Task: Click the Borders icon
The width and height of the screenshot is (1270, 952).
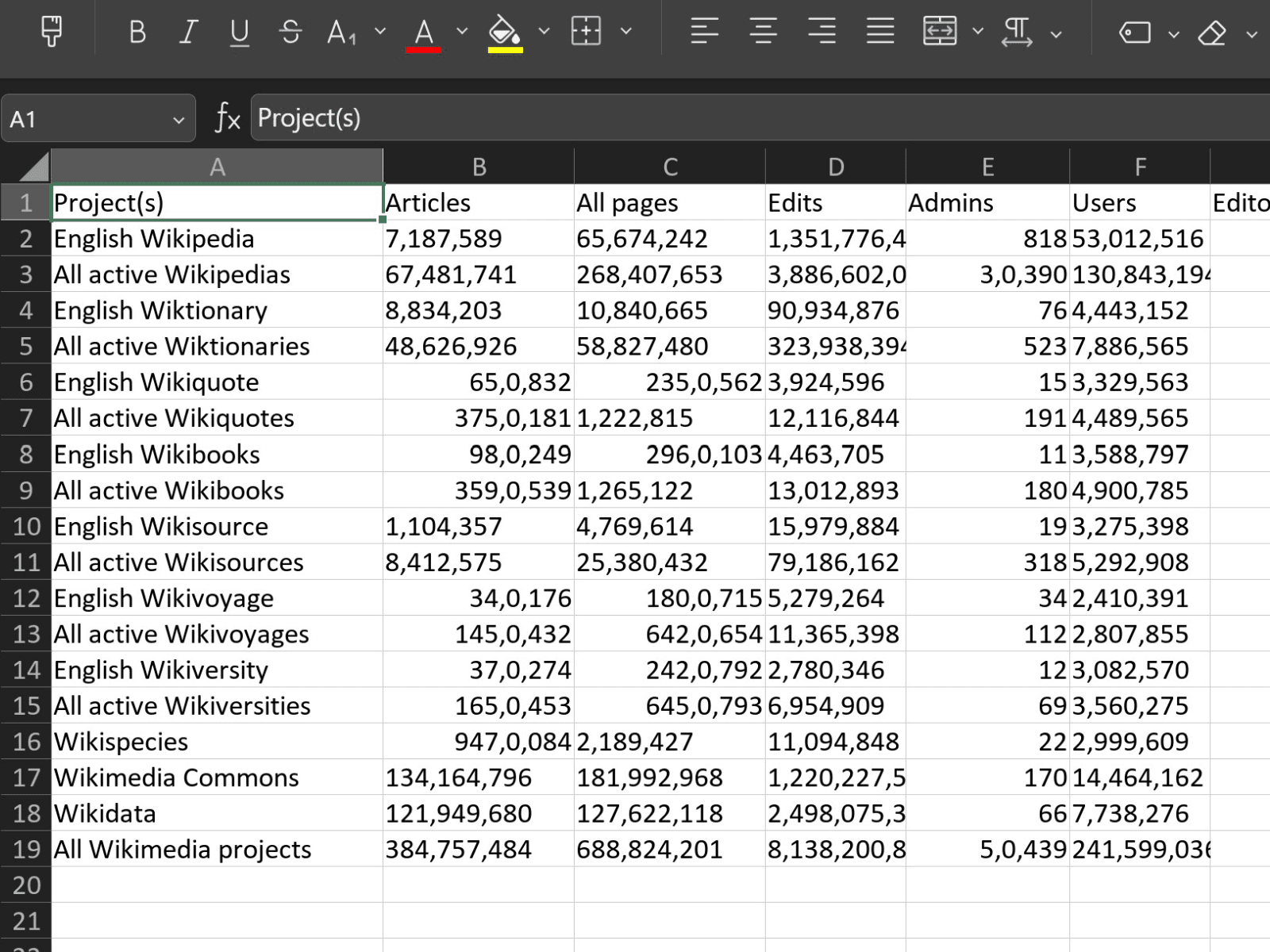Action: 586,32
